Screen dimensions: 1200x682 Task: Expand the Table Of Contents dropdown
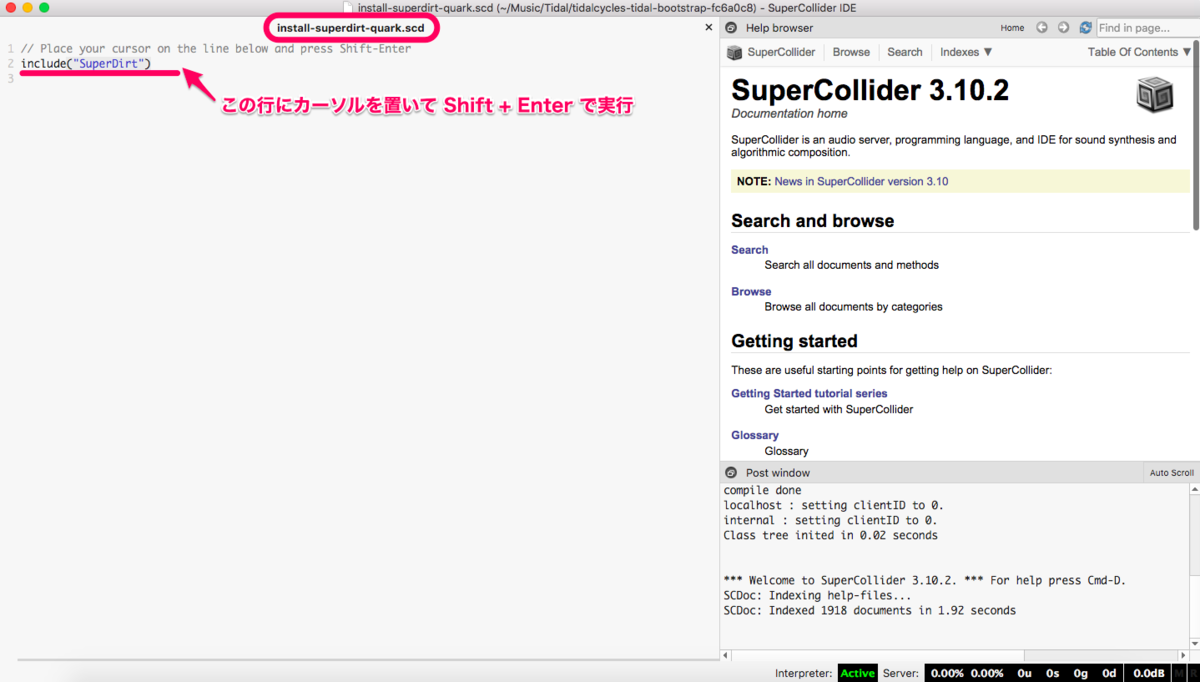1140,52
